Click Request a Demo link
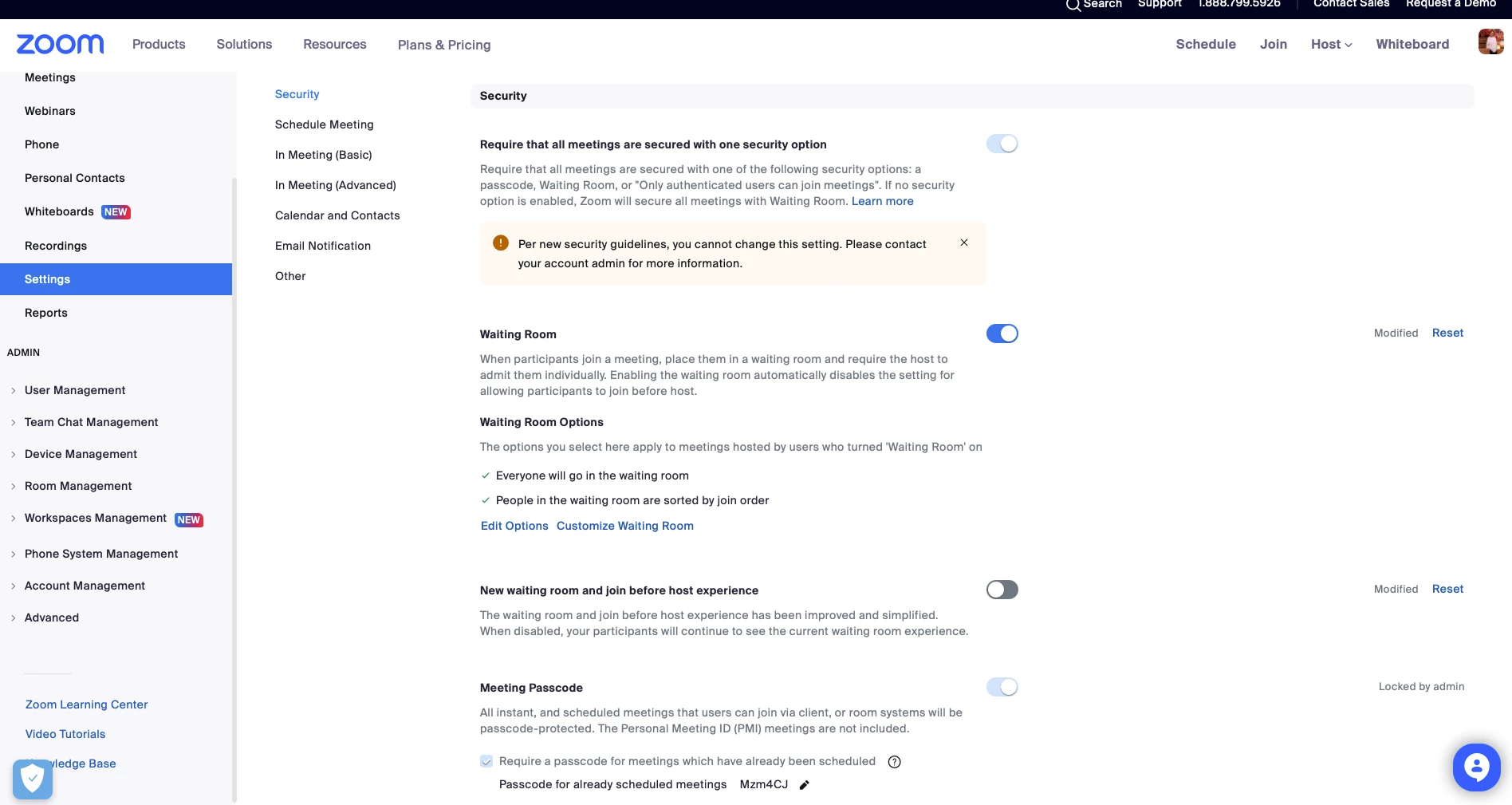This screenshot has width=1512, height=805. 1451,4
